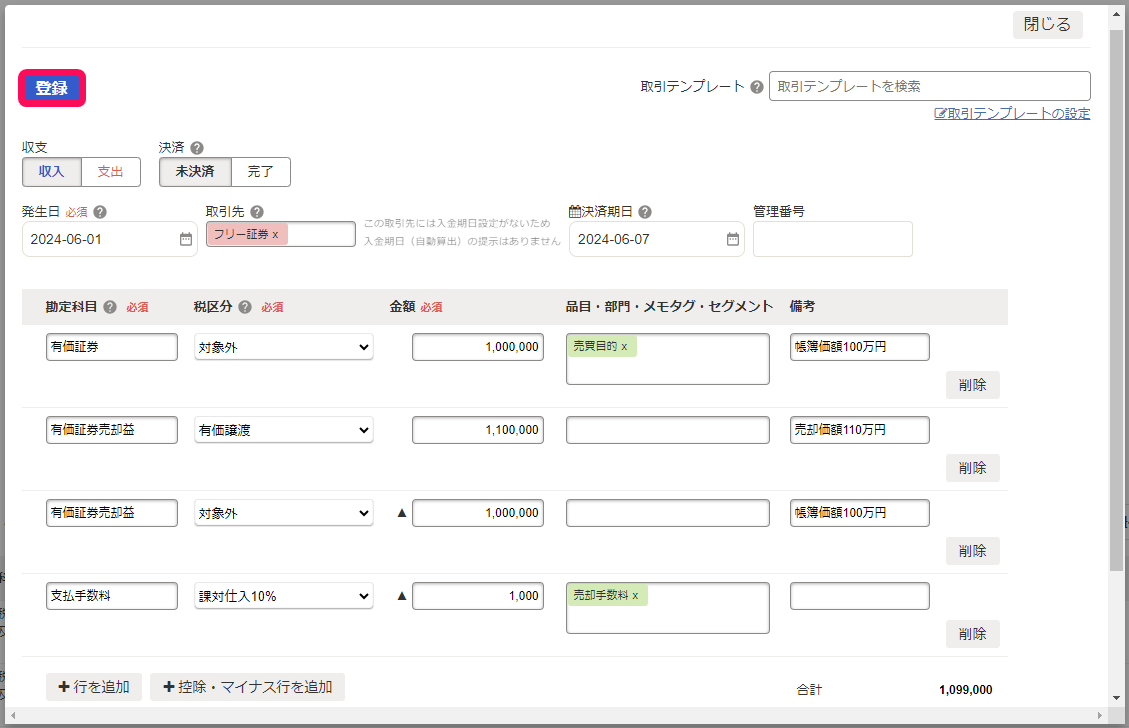Click the 管理番号 input field
This screenshot has width=1129, height=728.
[833, 239]
